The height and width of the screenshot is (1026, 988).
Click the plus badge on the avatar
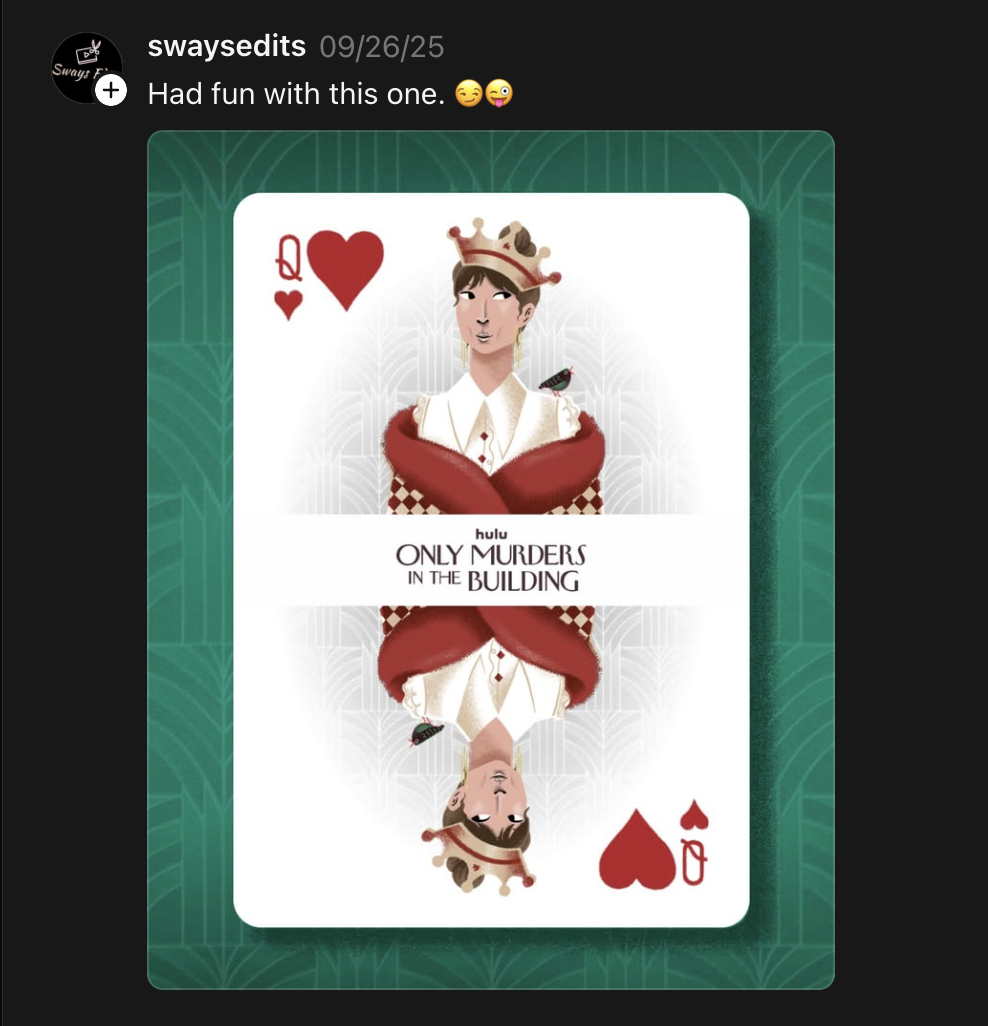click(x=111, y=90)
